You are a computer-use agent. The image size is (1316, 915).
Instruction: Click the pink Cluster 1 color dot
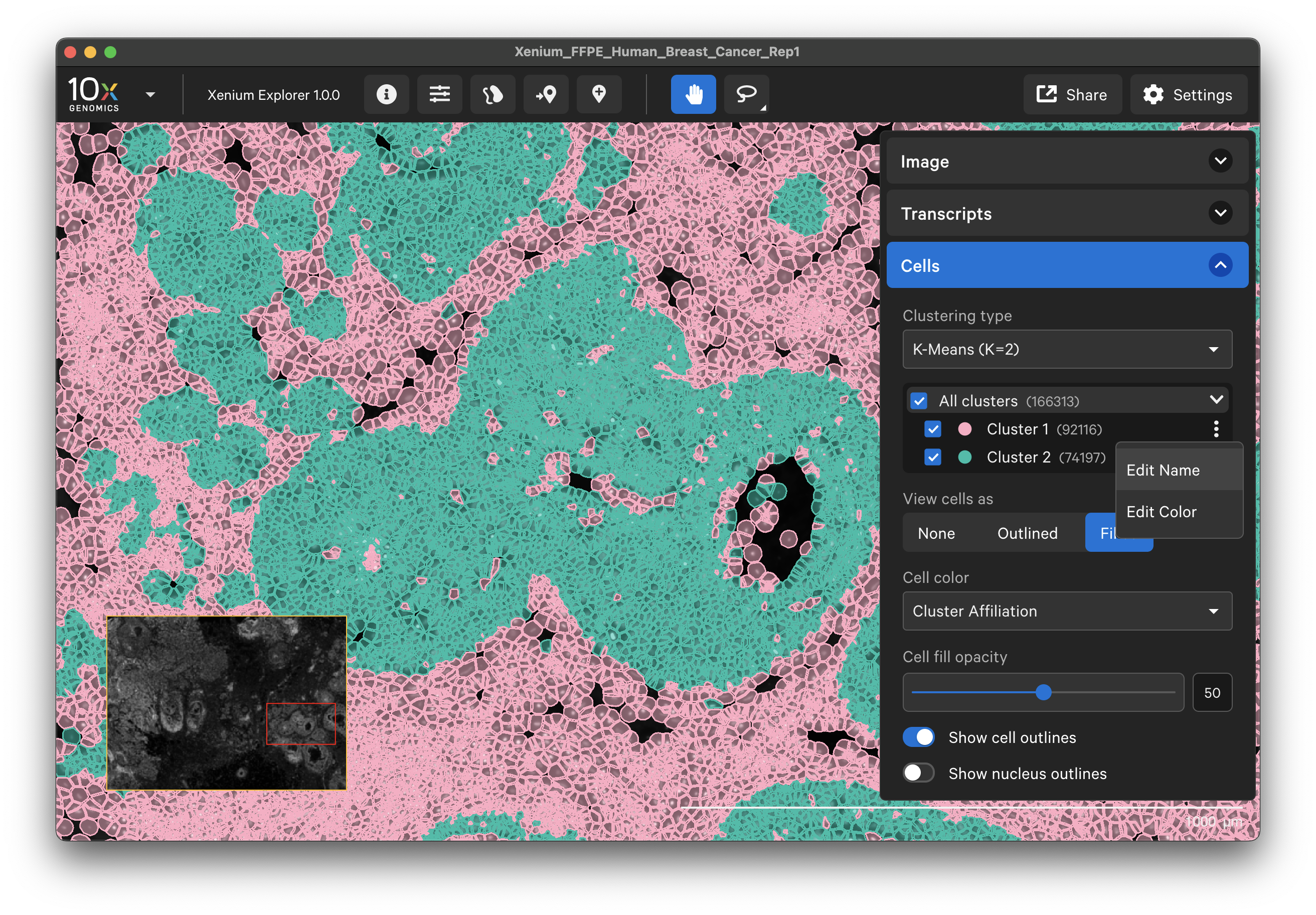click(x=964, y=429)
